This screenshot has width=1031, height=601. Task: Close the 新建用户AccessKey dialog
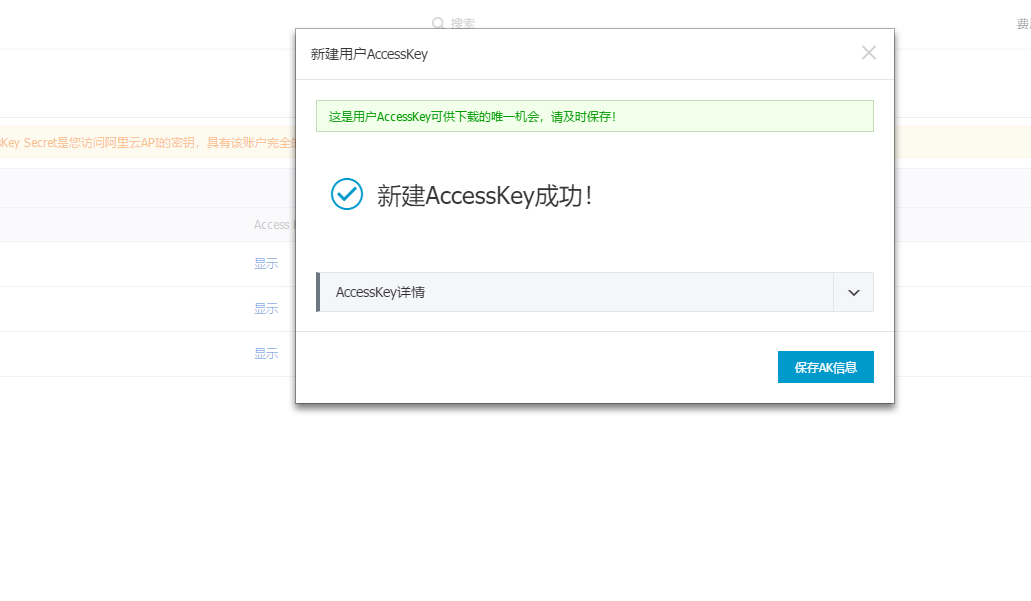[869, 53]
